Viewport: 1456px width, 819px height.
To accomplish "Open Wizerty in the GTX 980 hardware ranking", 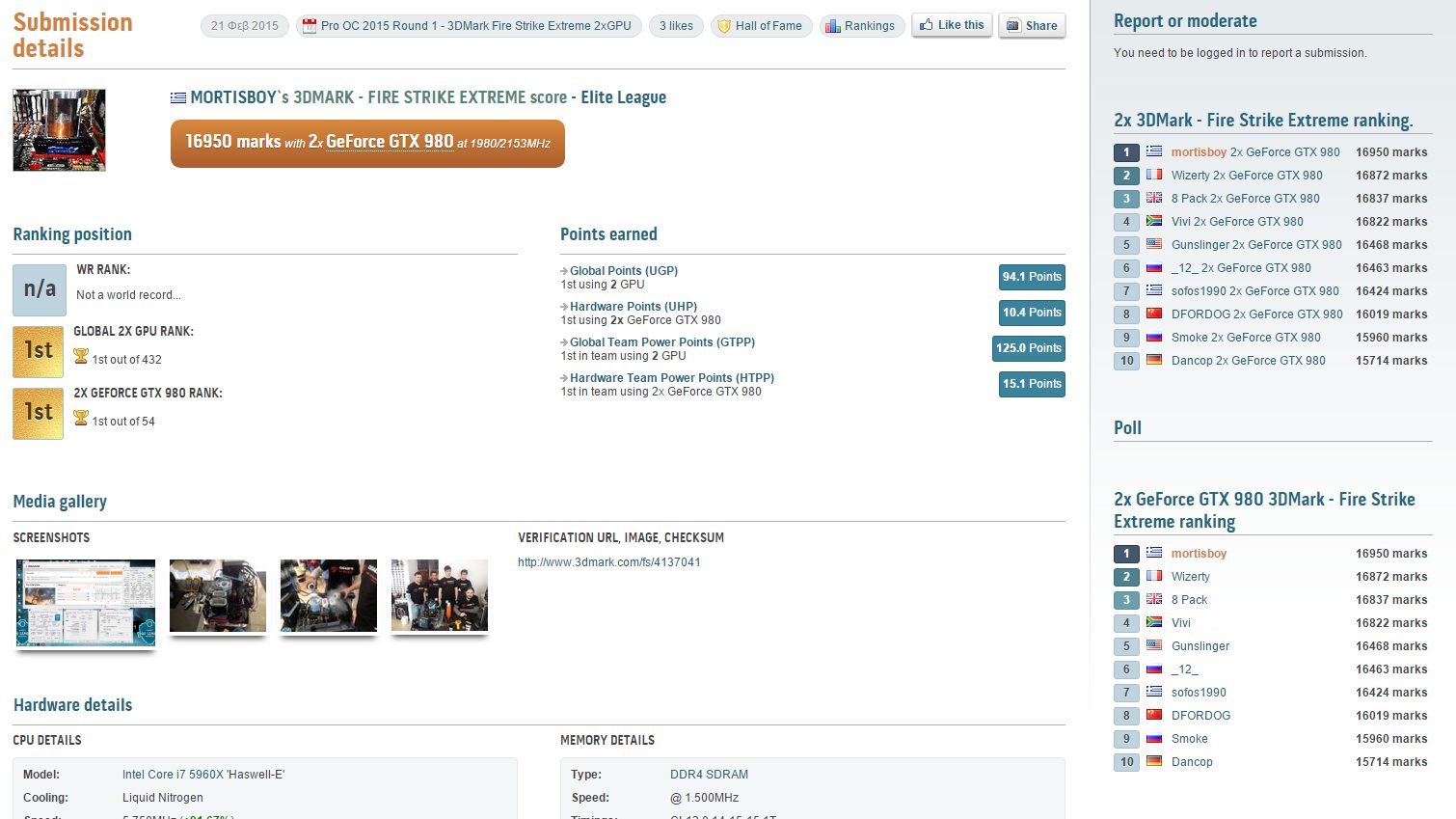I will pos(1191,577).
